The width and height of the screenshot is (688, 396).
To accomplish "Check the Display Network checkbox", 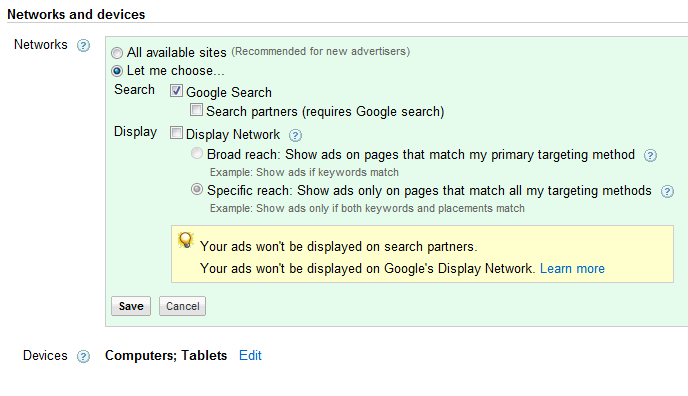I will click(x=176, y=132).
